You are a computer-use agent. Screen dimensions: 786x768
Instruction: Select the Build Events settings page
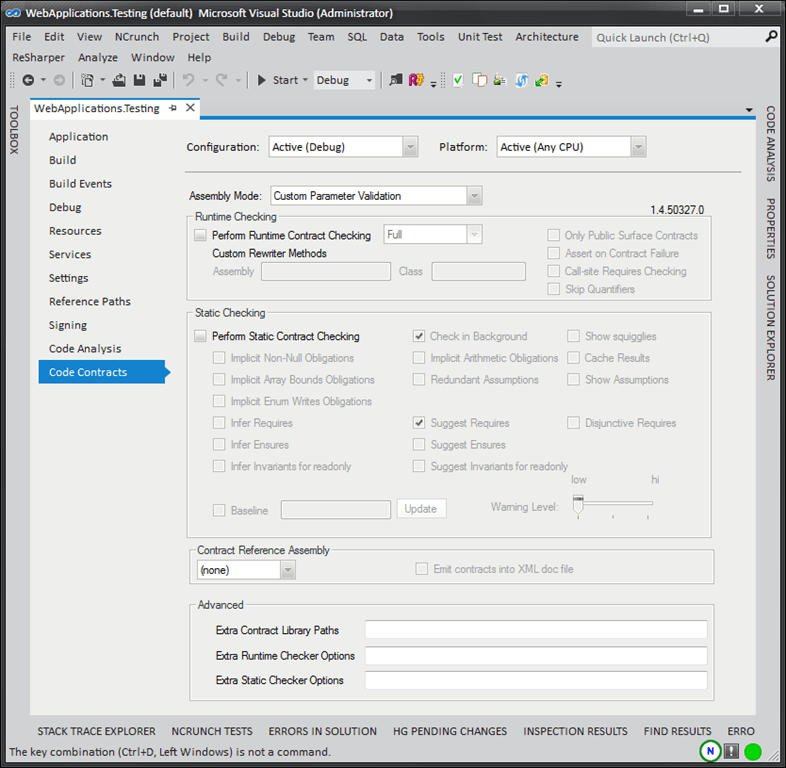pyautogui.click(x=80, y=183)
